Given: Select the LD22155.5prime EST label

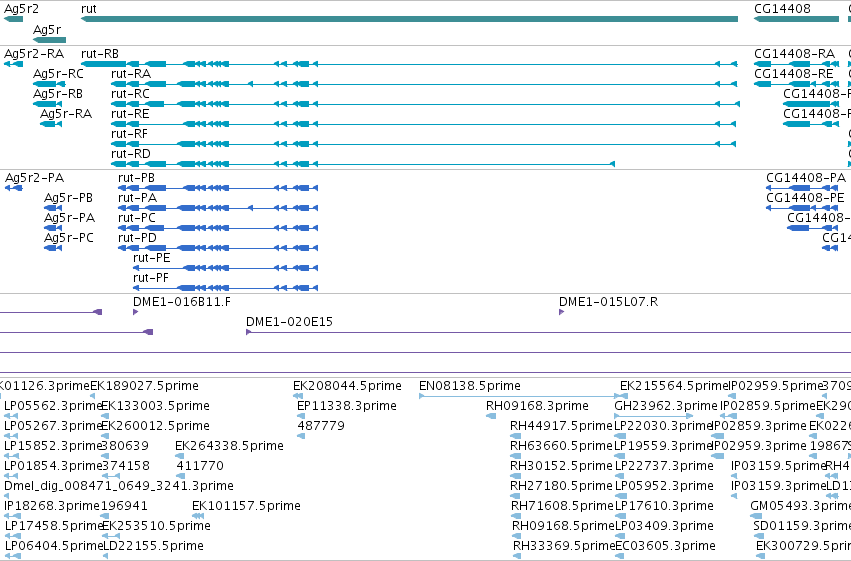Looking at the screenshot, I should coord(154,547).
